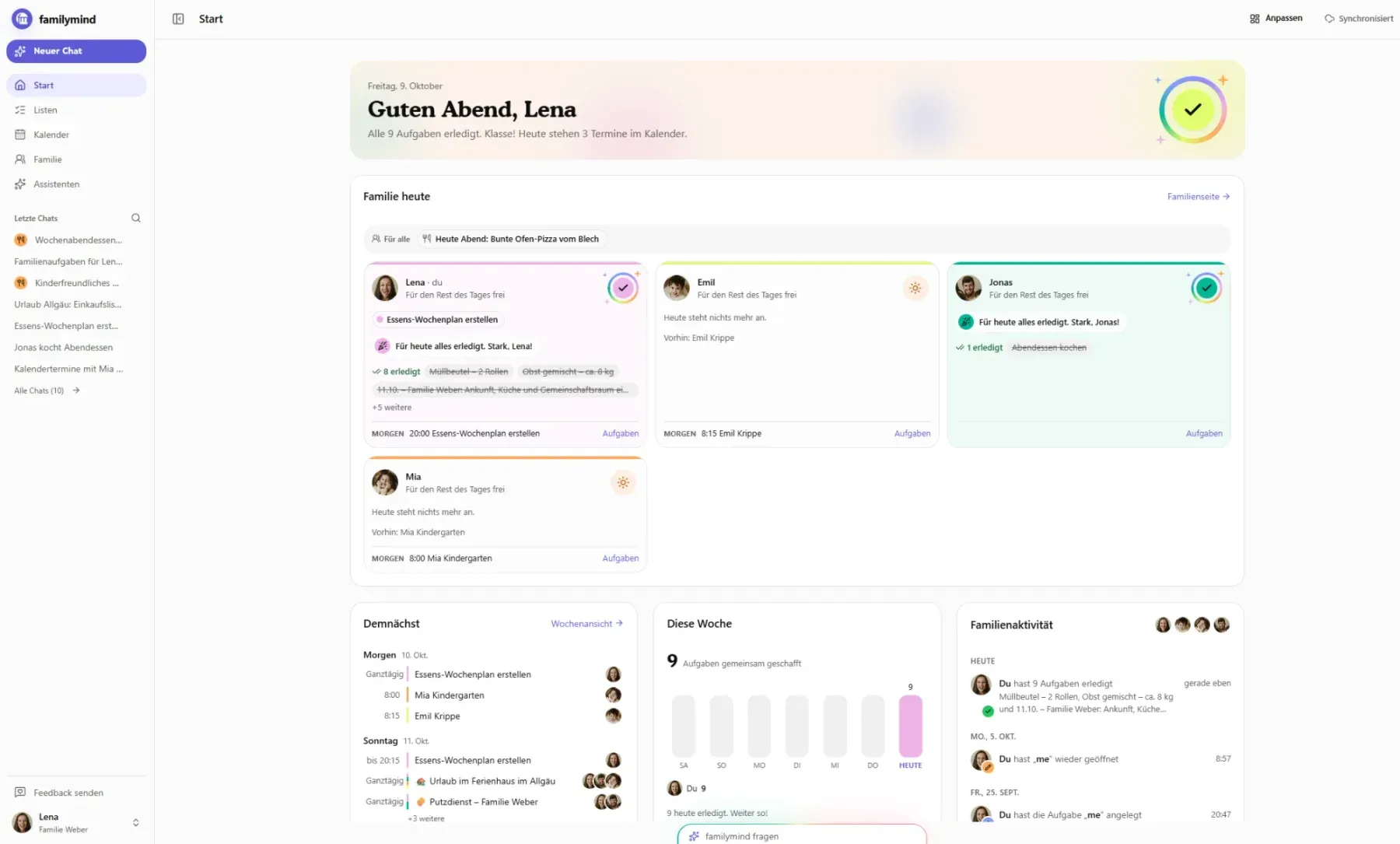Show +5 weitere completed tasks
The height and width of the screenshot is (844, 1400).
[x=392, y=408]
